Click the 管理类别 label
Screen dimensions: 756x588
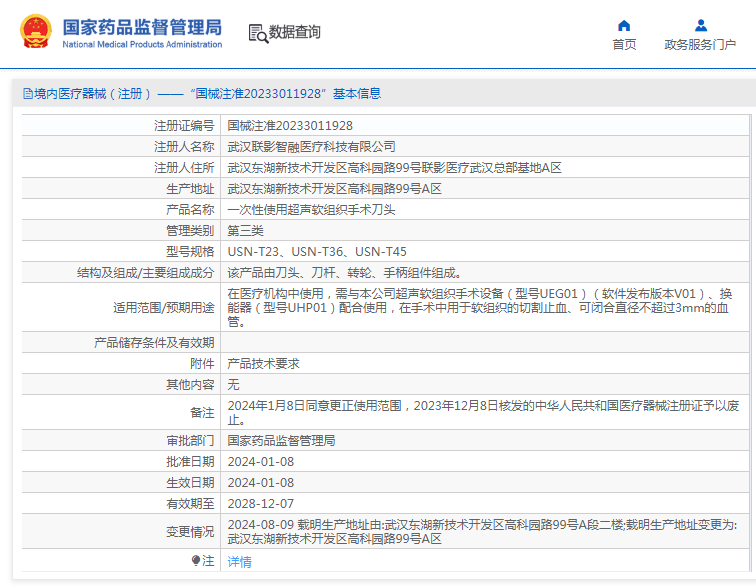[x=190, y=230]
